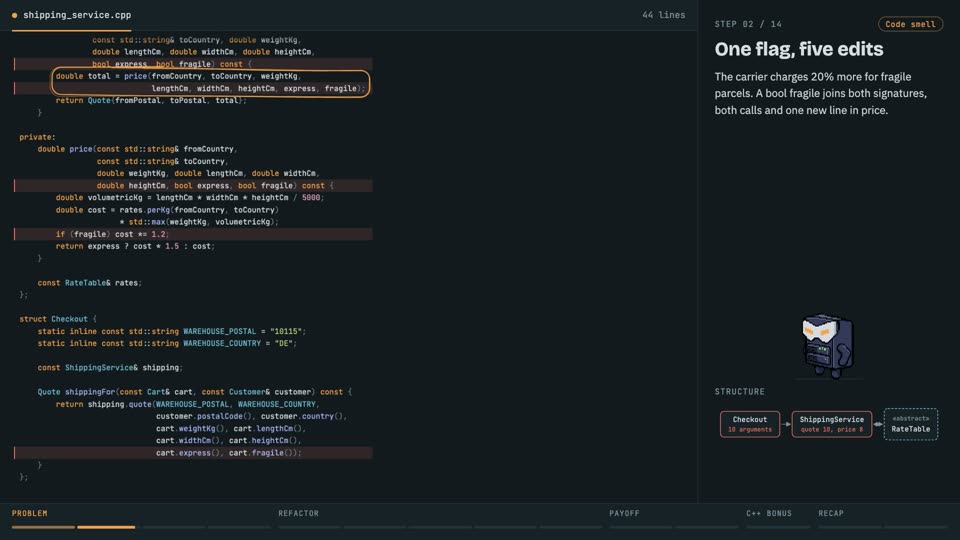Click the WAREHOUSE_POSTAL = "10115" line
960x540 pixels.
point(171,331)
